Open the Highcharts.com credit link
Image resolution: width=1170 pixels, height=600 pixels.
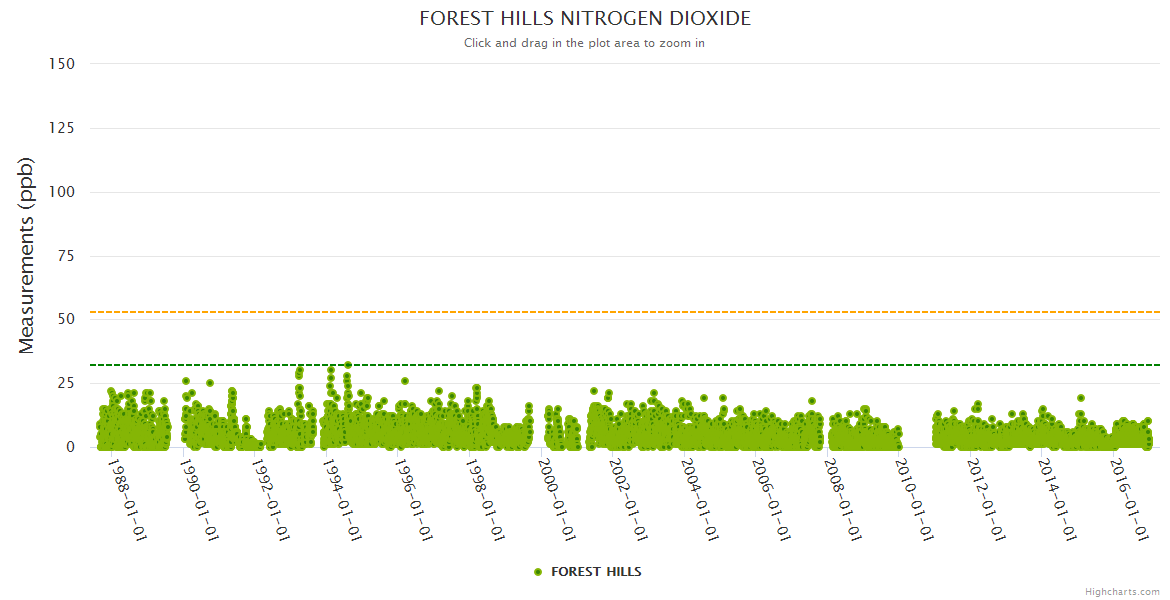click(1122, 592)
